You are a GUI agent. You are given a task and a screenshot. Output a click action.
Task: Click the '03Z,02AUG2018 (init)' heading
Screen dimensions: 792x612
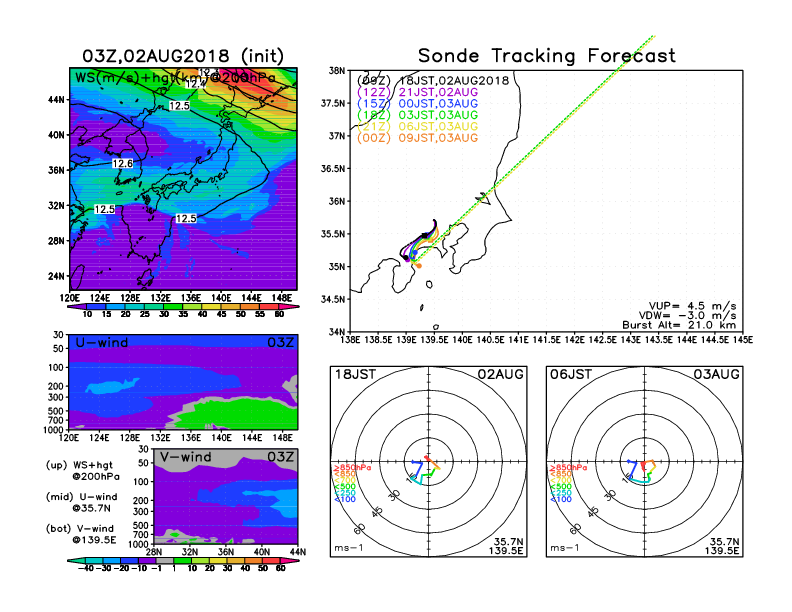click(x=183, y=56)
